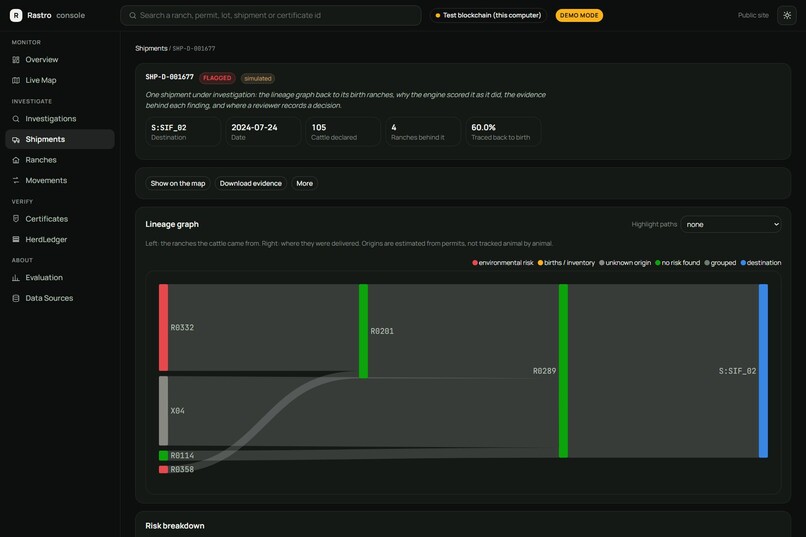This screenshot has width=806, height=537.
Task: Click the Evaluation chart icon
Action: click(x=16, y=277)
